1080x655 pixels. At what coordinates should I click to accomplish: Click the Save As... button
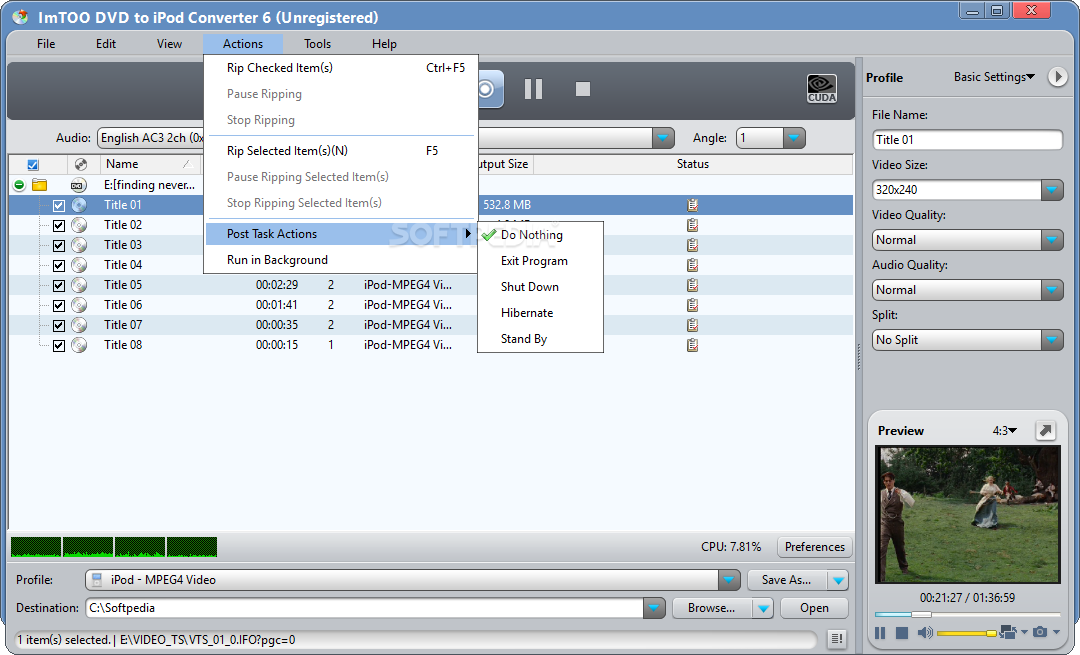click(787, 580)
